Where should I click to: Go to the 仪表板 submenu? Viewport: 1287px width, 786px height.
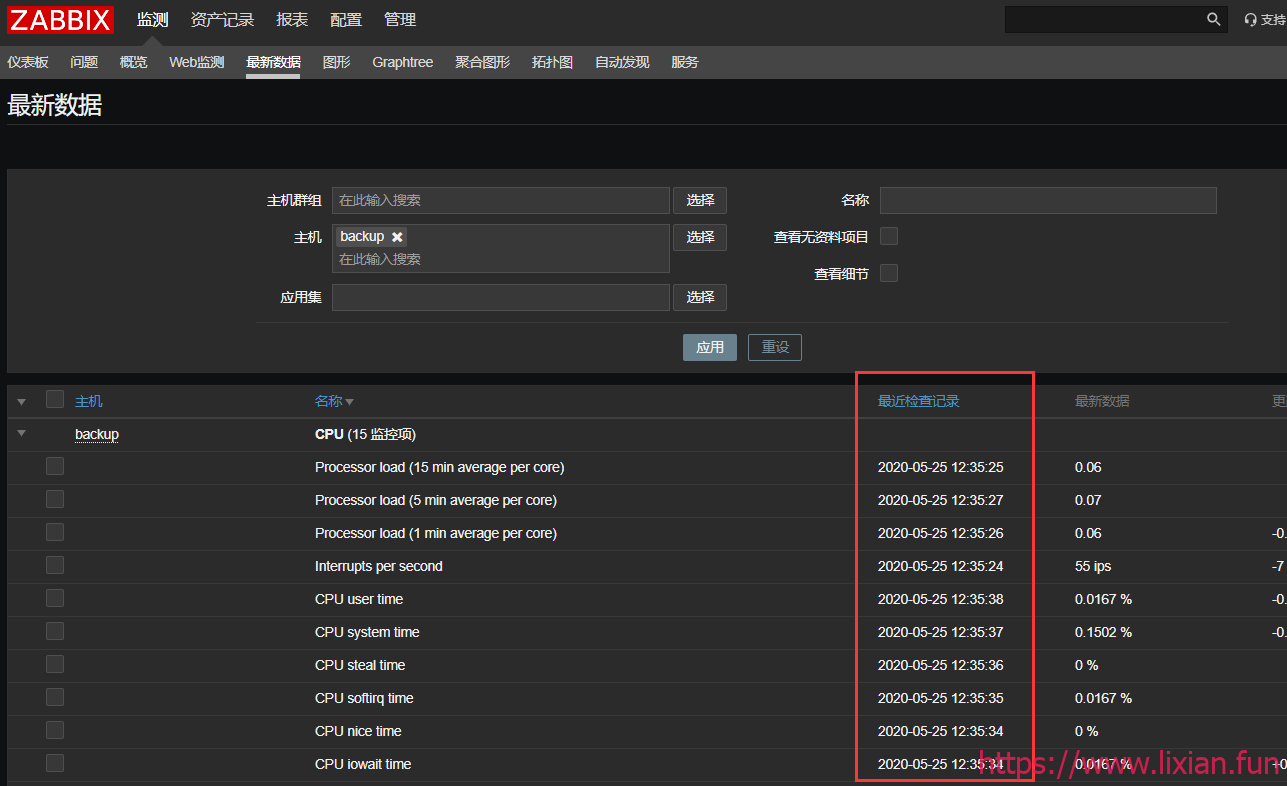point(28,62)
